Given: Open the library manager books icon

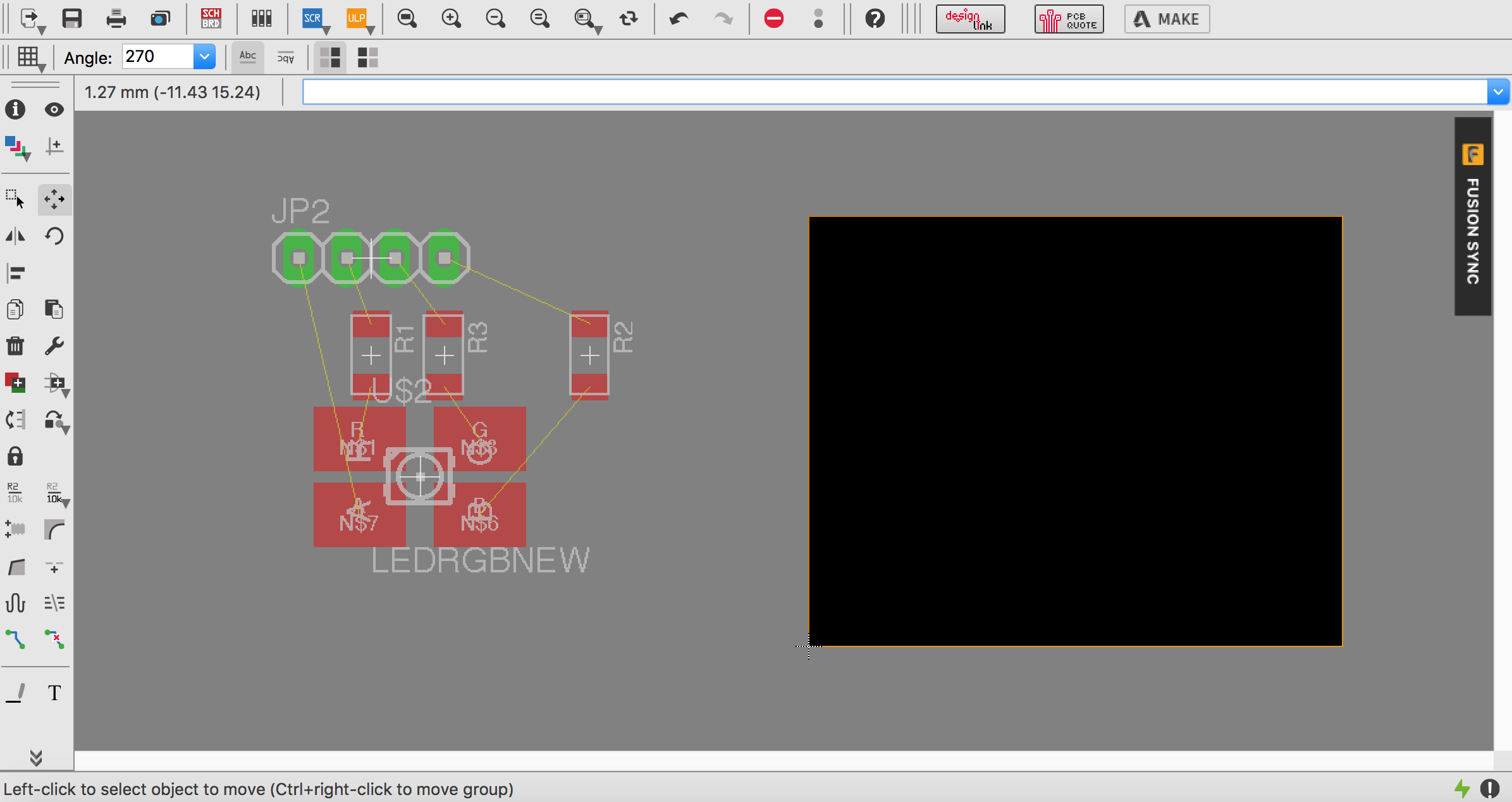Looking at the screenshot, I should coord(261,19).
